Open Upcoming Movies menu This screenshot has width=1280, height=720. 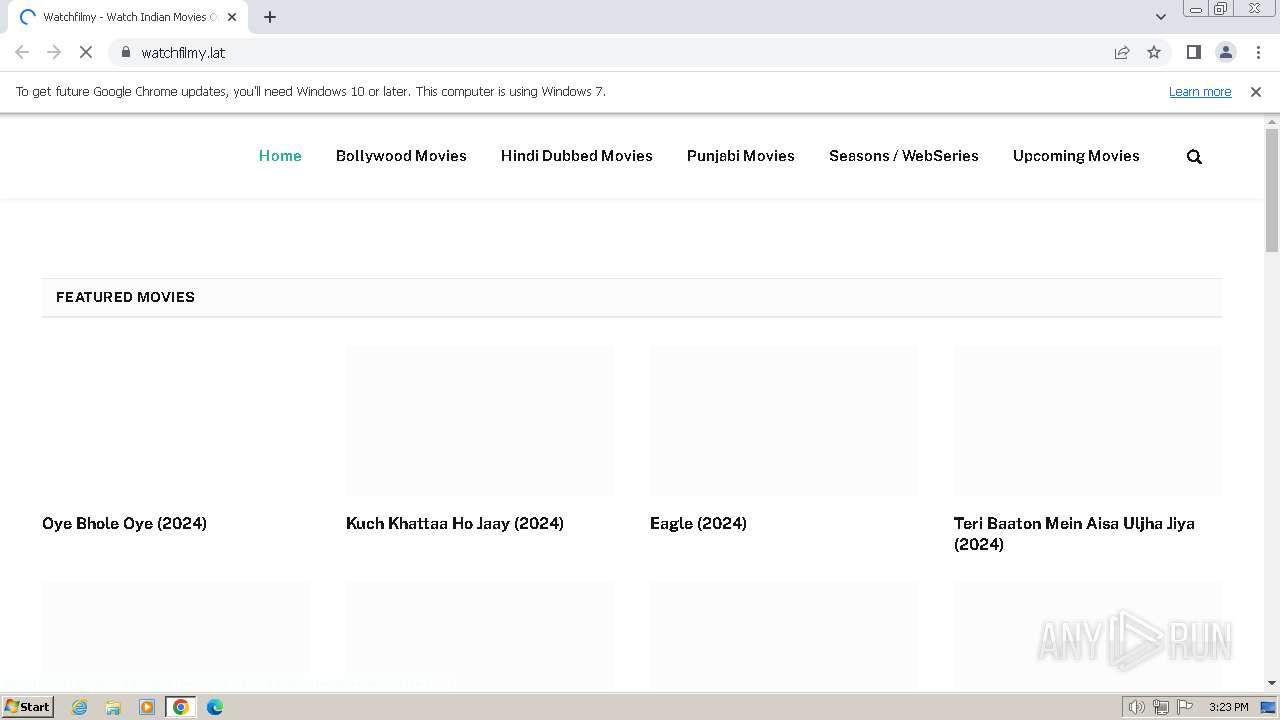coord(1076,156)
